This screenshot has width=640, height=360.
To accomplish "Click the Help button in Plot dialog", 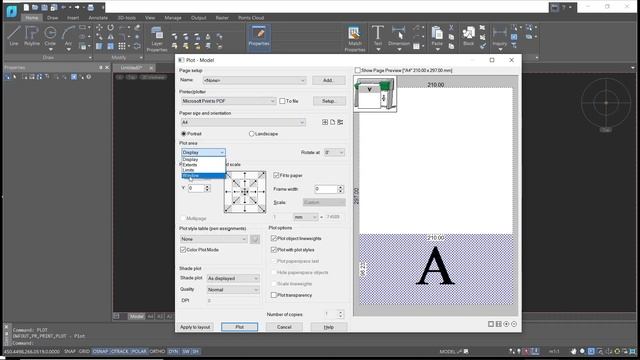I will 329,327.
